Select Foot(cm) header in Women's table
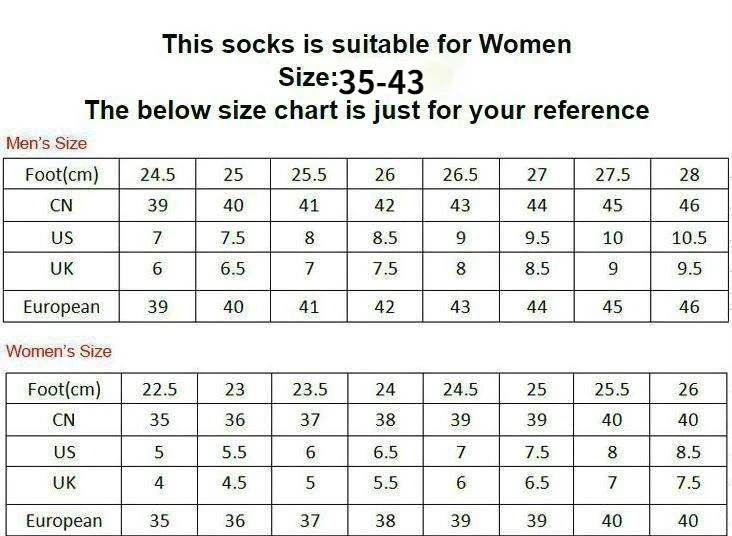The image size is (732, 536). point(63,389)
